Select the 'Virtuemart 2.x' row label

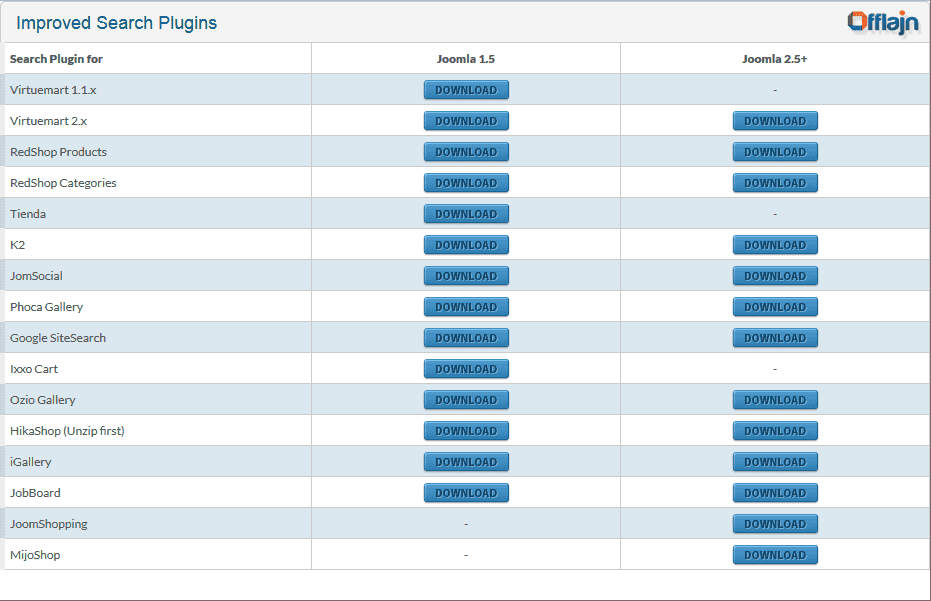(48, 121)
